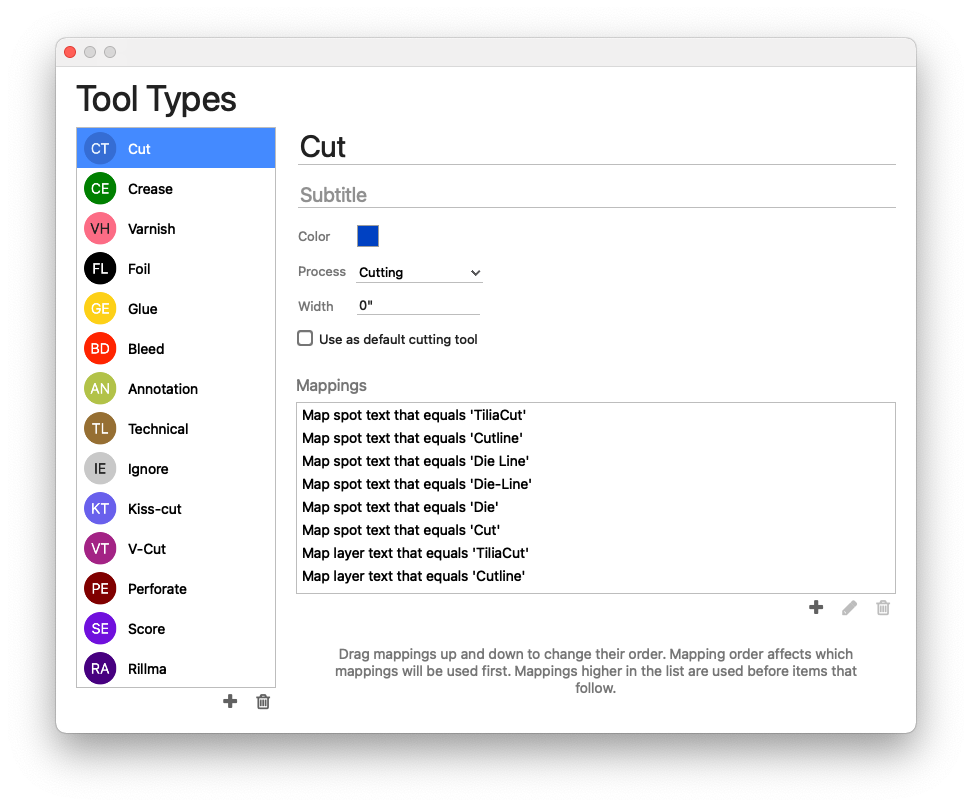
Task: Click the KT Kiss-cut badge
Action: (100, 508)
